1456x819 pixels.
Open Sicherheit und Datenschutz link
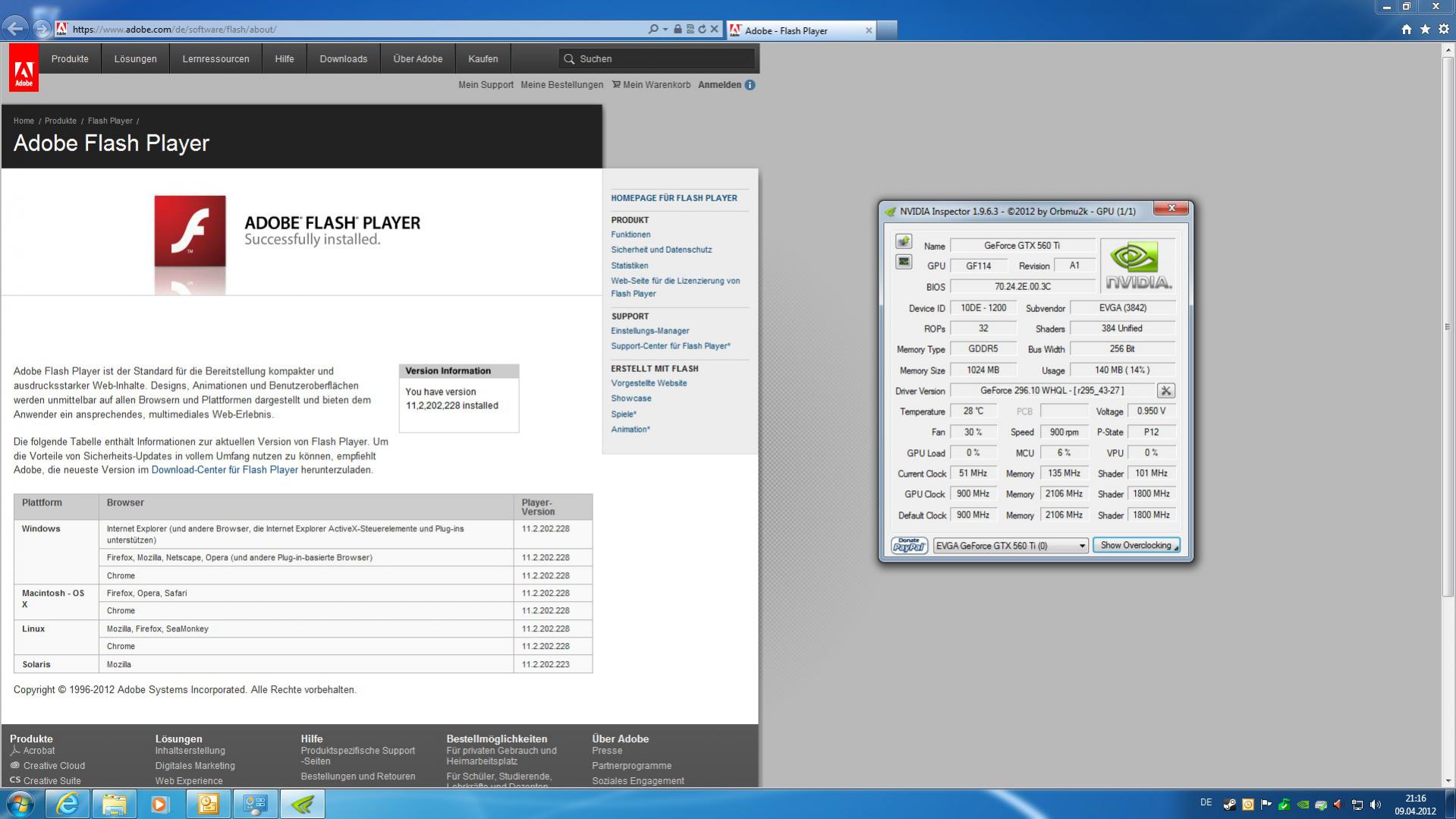pos(662,250)
